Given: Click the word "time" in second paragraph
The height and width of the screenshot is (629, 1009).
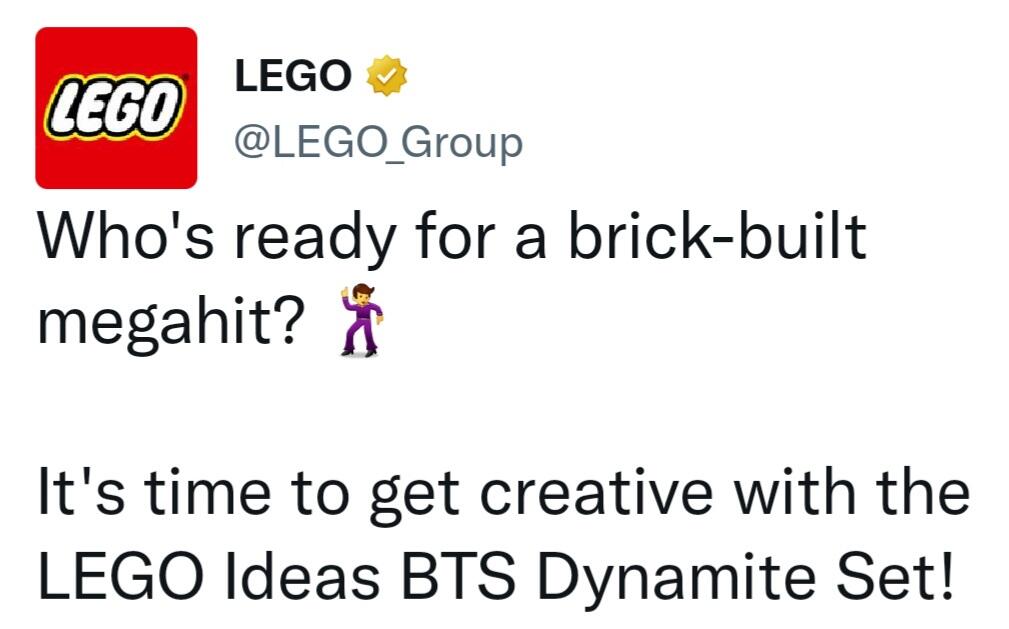Looking at the screenshot, I should click(207, 494).
